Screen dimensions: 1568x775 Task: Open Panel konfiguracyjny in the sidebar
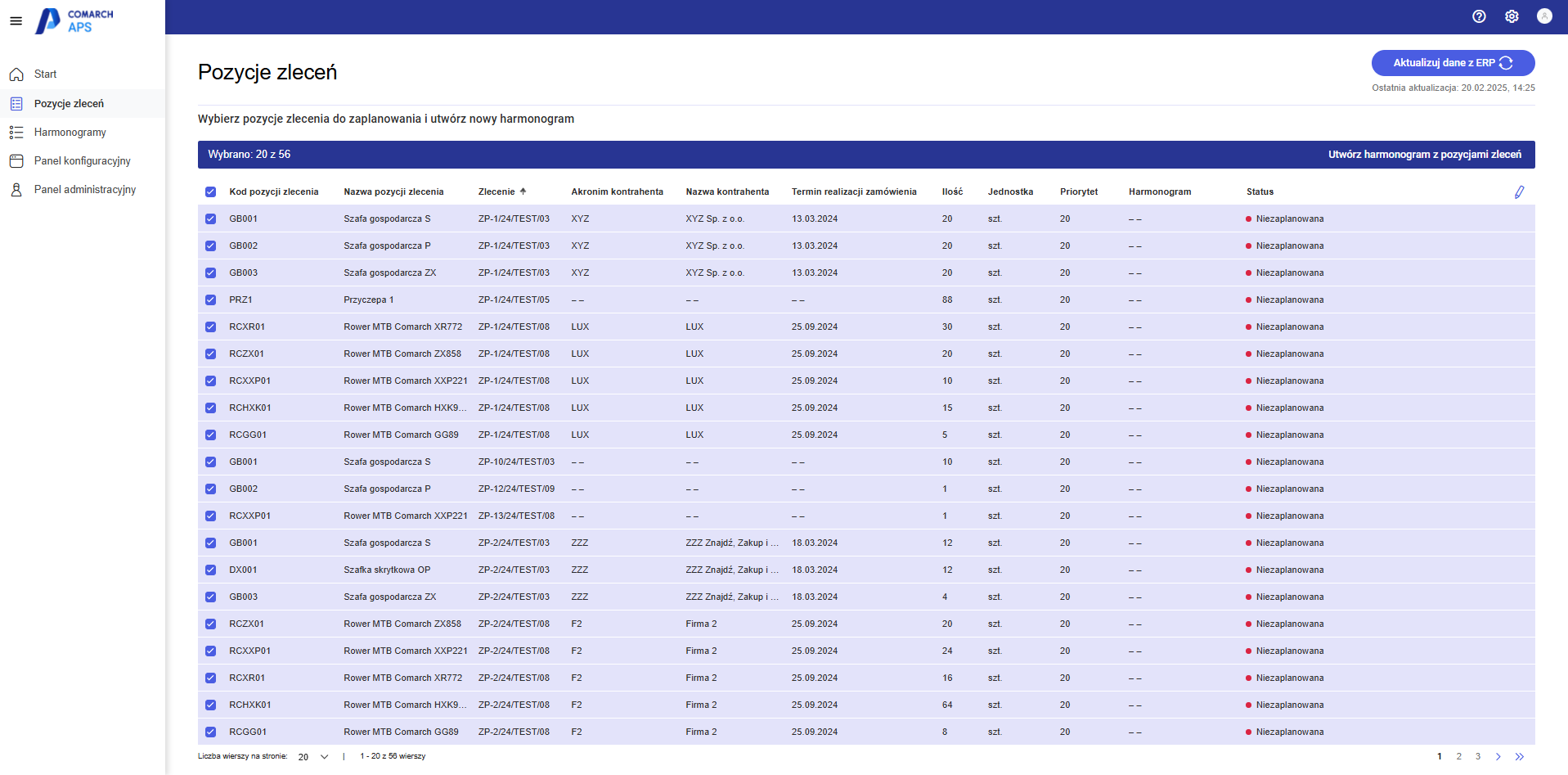[82, 161]
